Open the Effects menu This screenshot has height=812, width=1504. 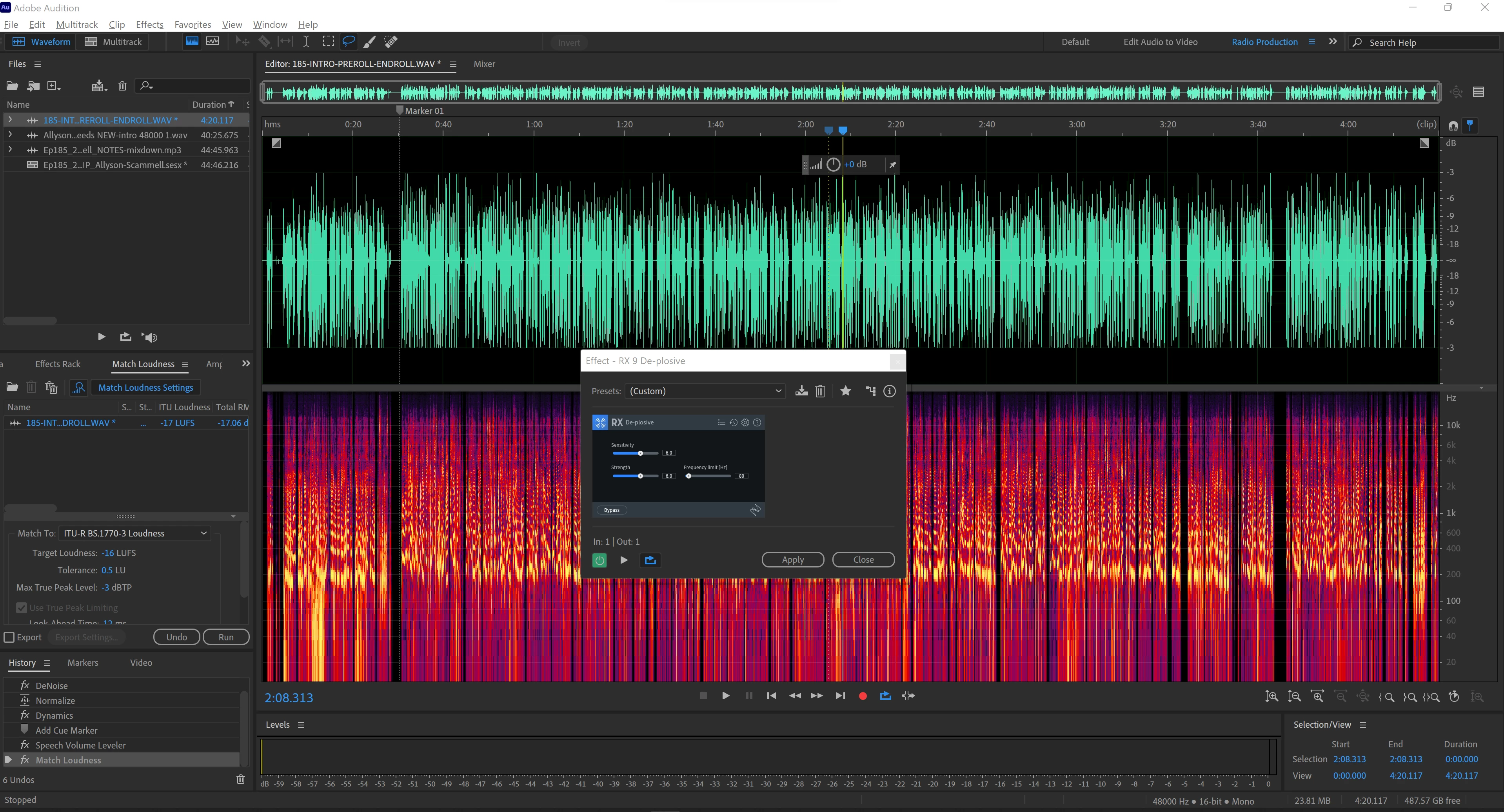coord(149,25)
